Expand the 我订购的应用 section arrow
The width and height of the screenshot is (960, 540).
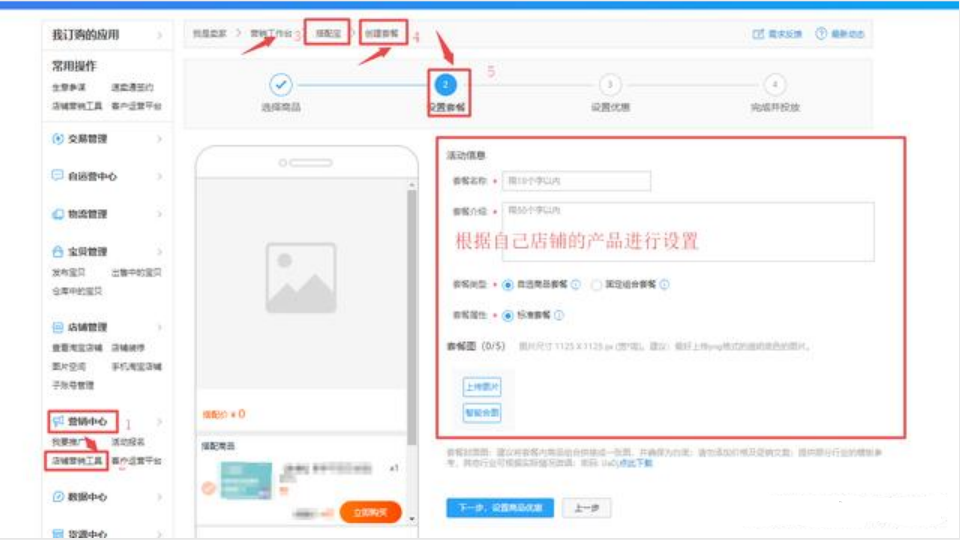coord(159,35)
